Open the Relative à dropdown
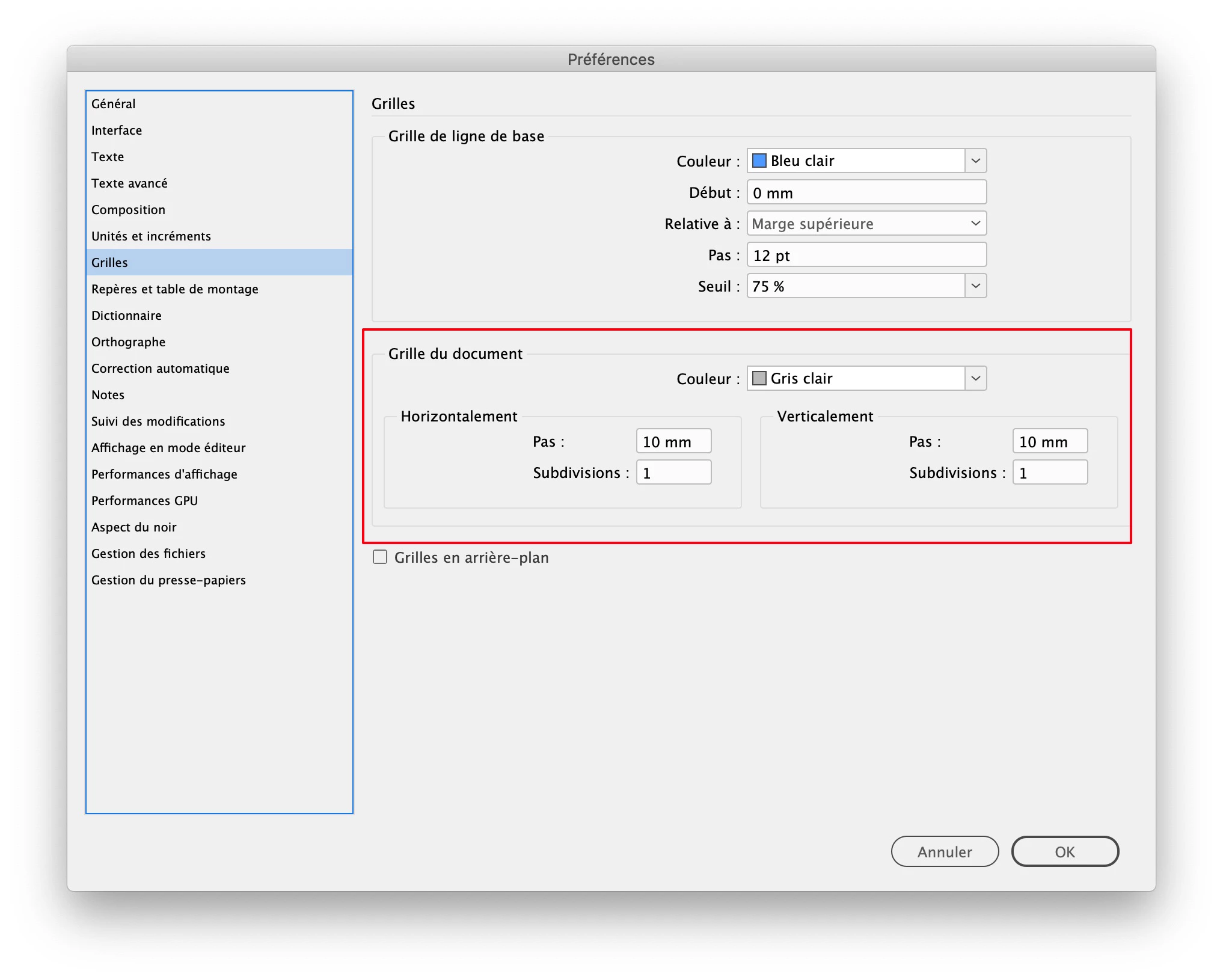Viewport: 1223px width, 980px height. tap(866, 224)
